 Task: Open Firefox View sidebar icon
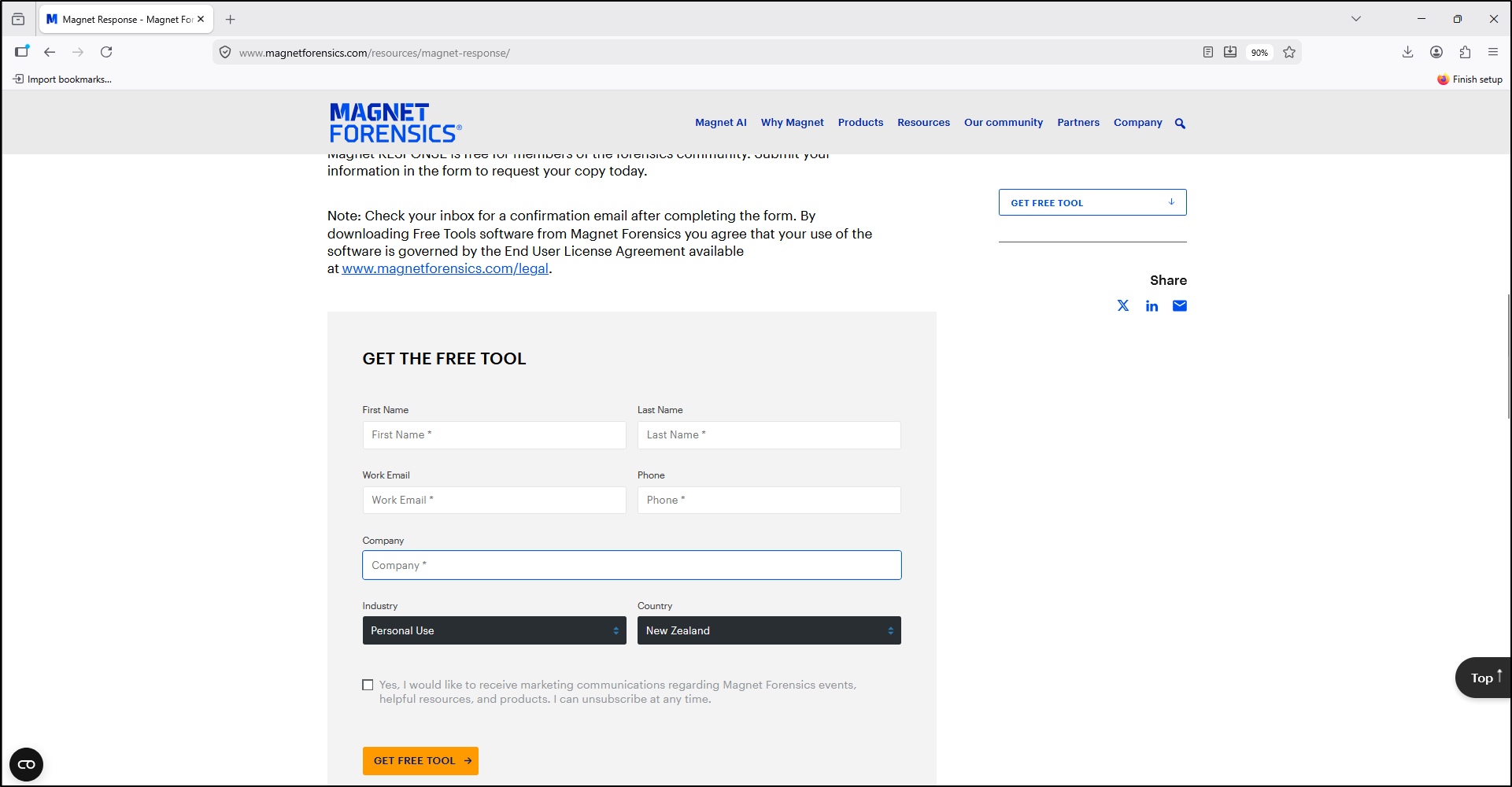tap(21, 52)
